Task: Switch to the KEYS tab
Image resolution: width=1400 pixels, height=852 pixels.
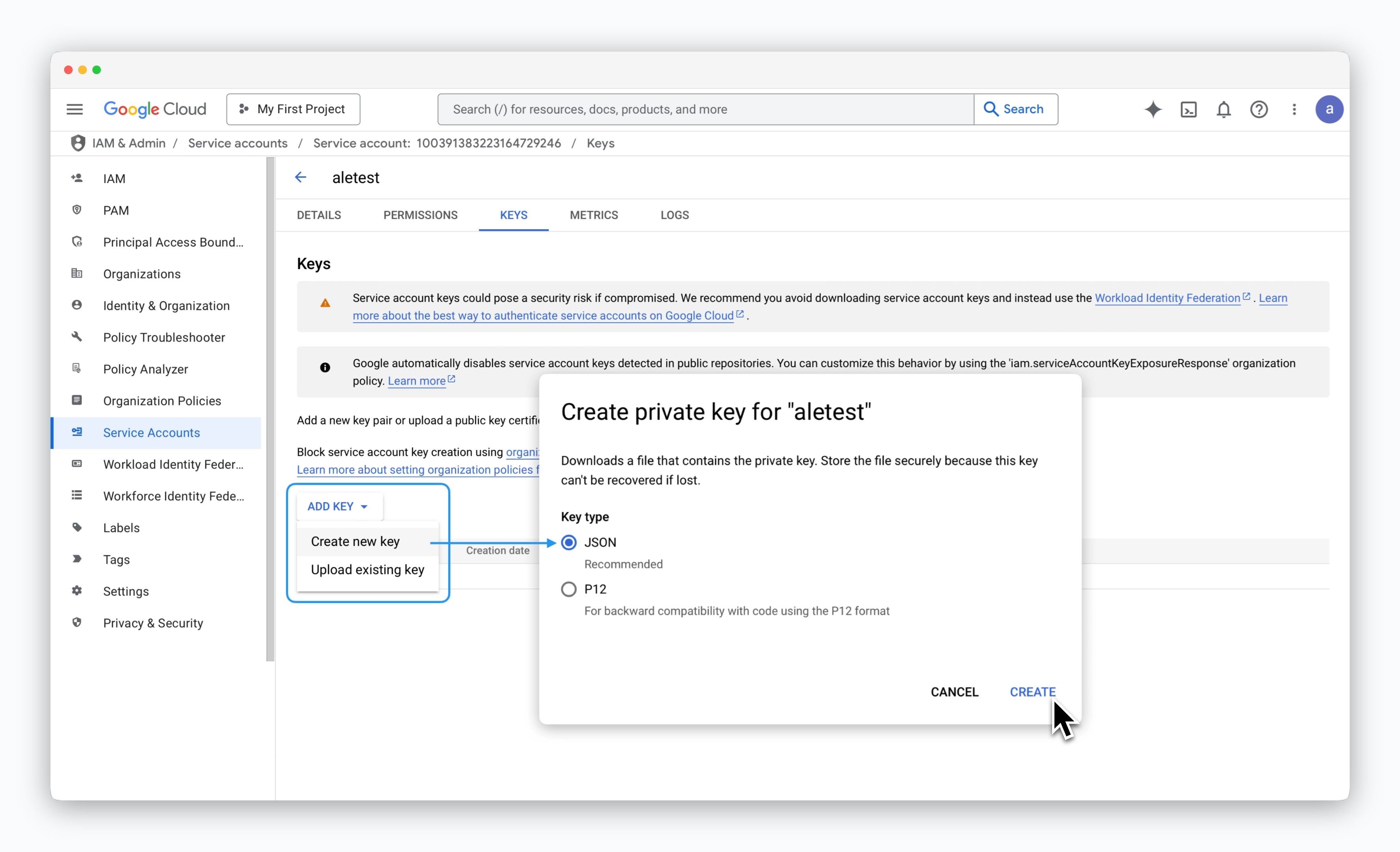Action: (x=514, y=215)
